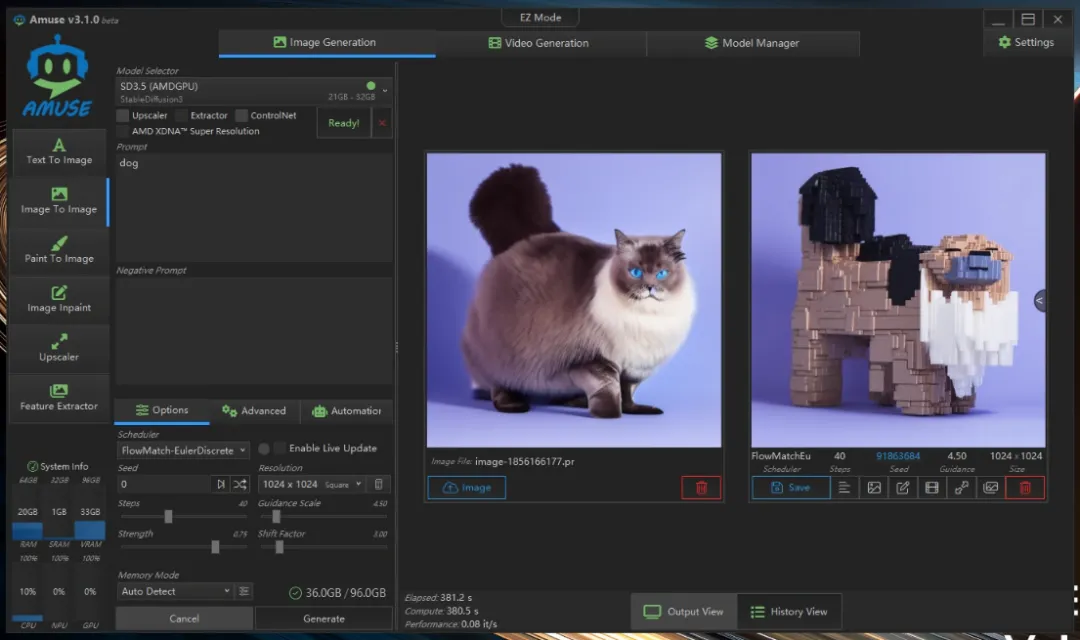Delete the input cat image
Screen dimensions: 1080x640
[701, 487]
